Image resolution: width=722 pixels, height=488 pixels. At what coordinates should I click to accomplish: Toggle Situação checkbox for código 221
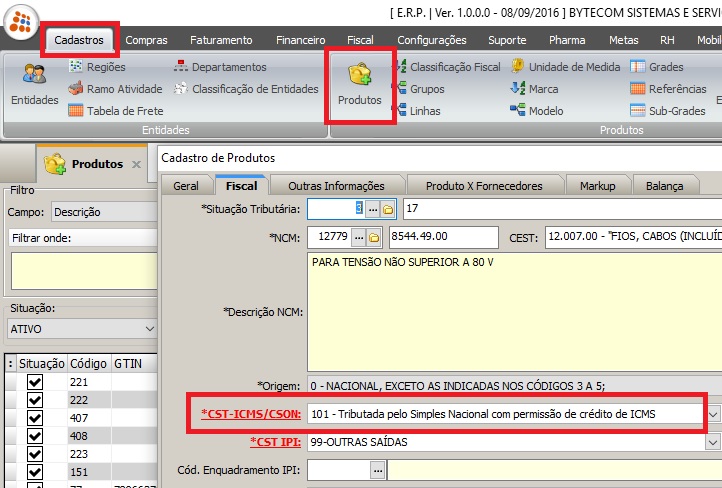[35, 382]
